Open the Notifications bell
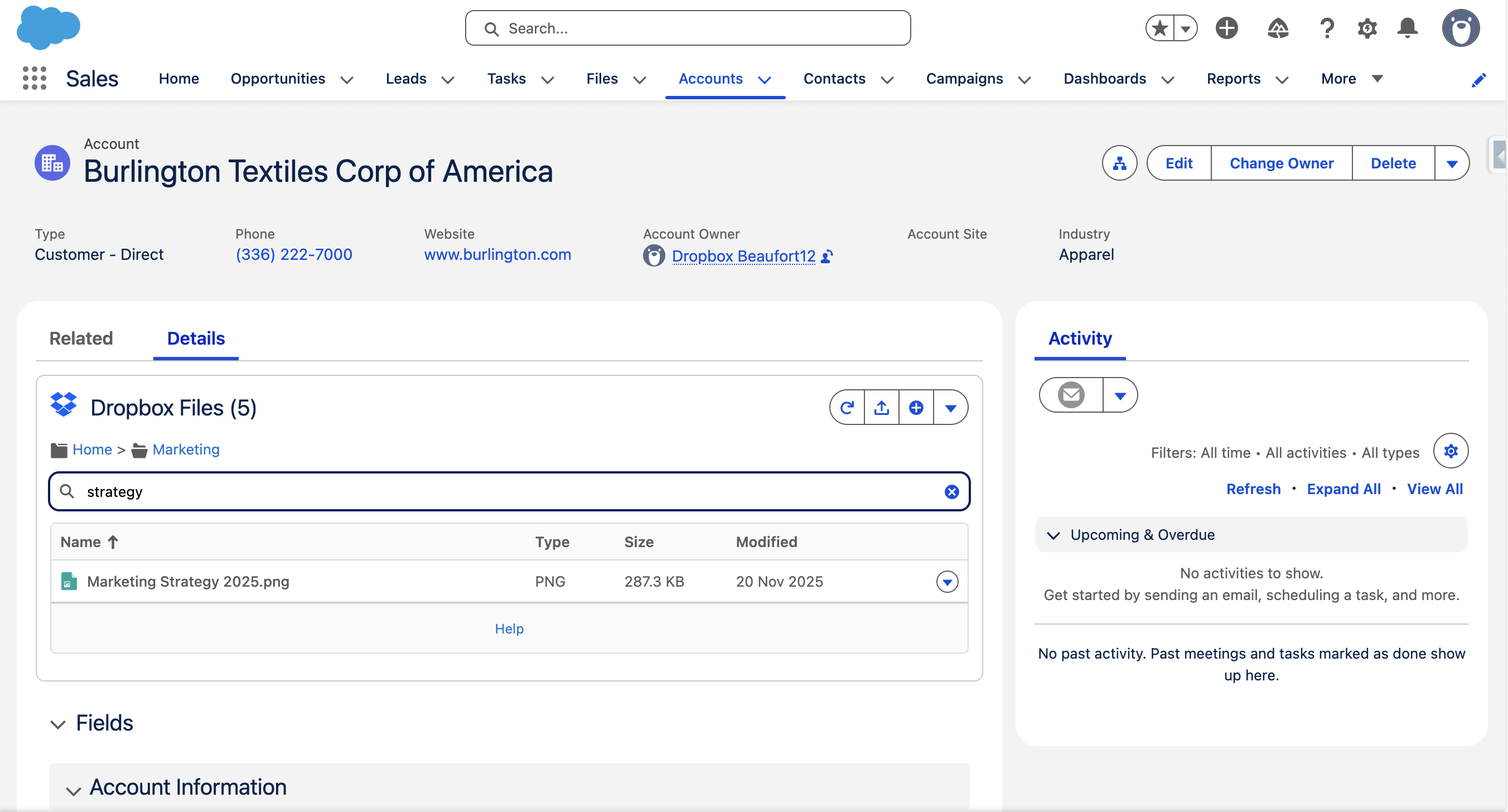 pos(1407,28)
